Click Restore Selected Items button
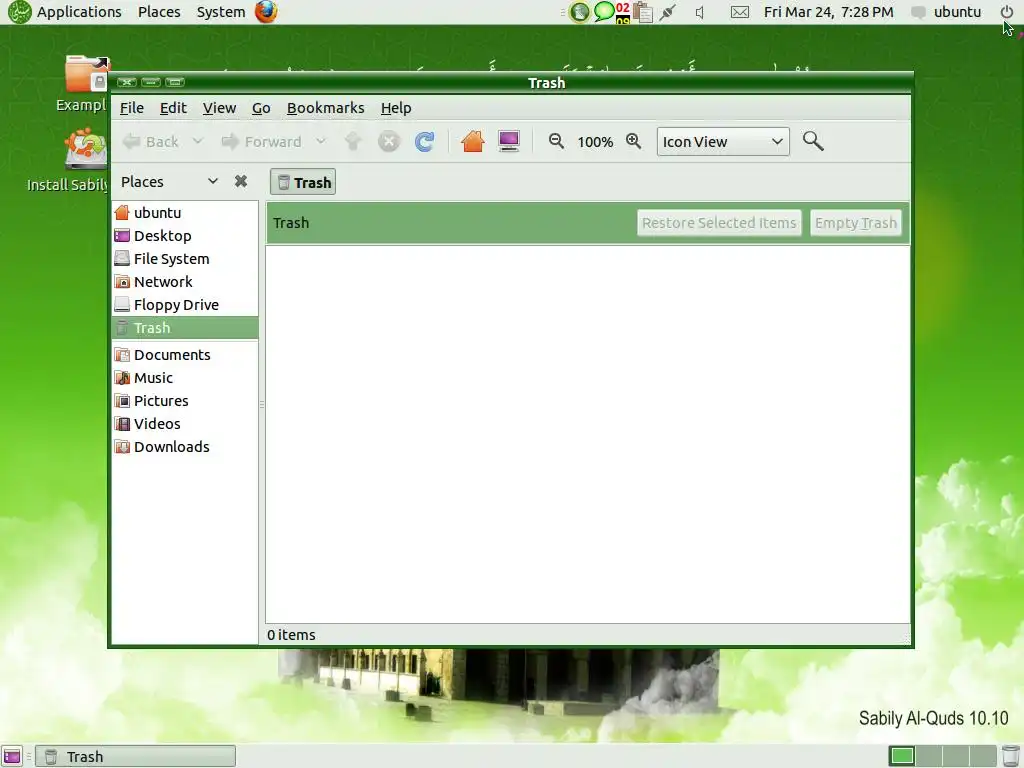1024x768 pixels. (719, 223)
